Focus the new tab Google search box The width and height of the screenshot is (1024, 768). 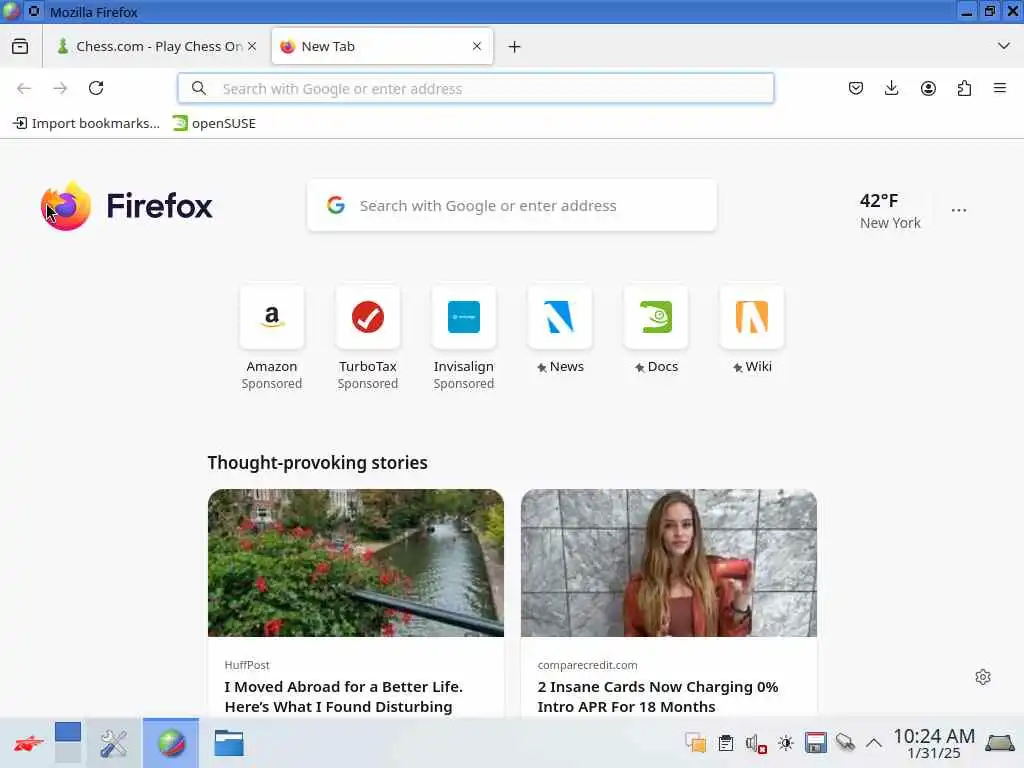pyautogui.click(x=512, y=206)
